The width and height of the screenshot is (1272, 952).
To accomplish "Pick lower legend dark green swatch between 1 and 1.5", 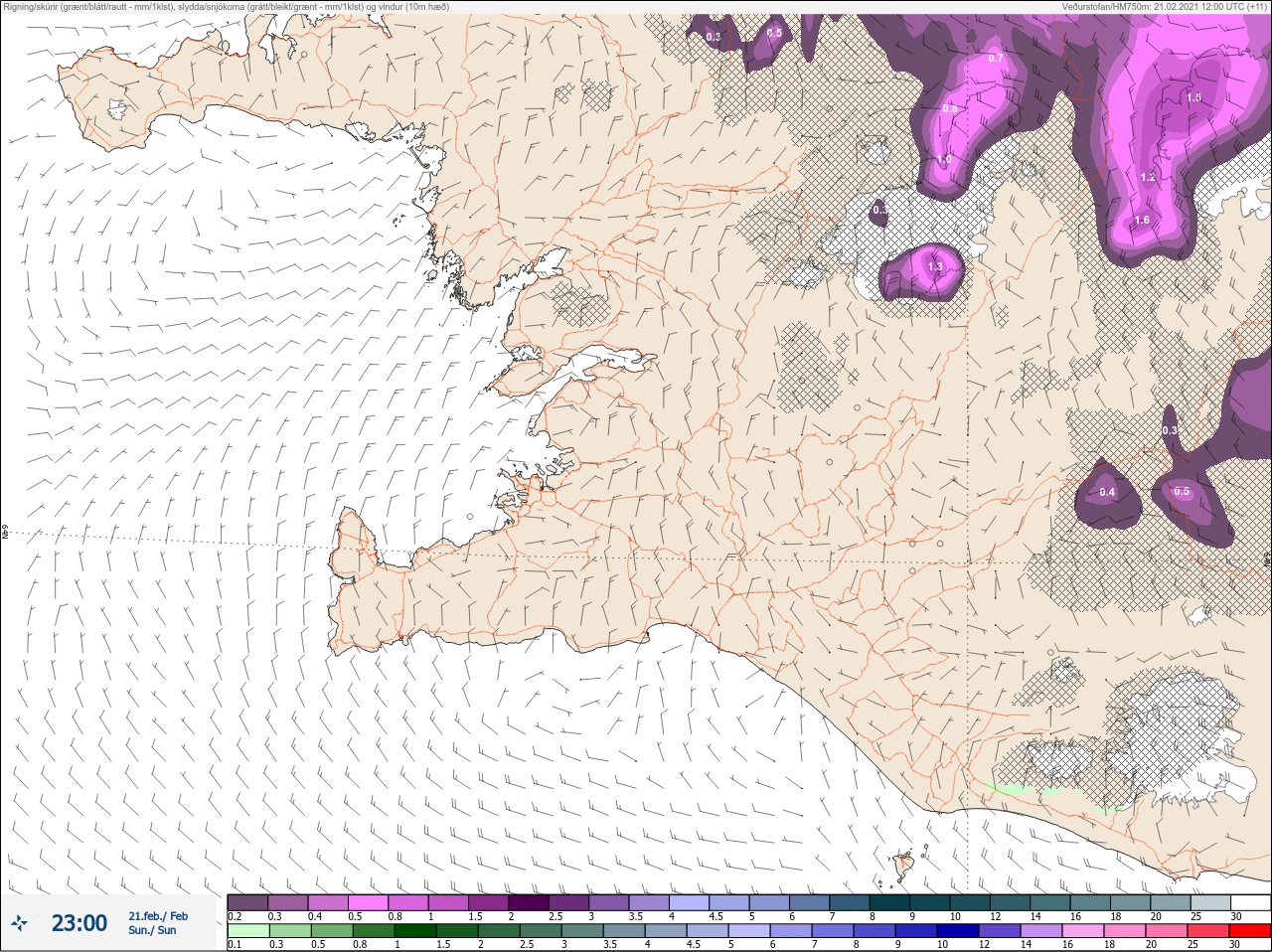I will [414, 930].
